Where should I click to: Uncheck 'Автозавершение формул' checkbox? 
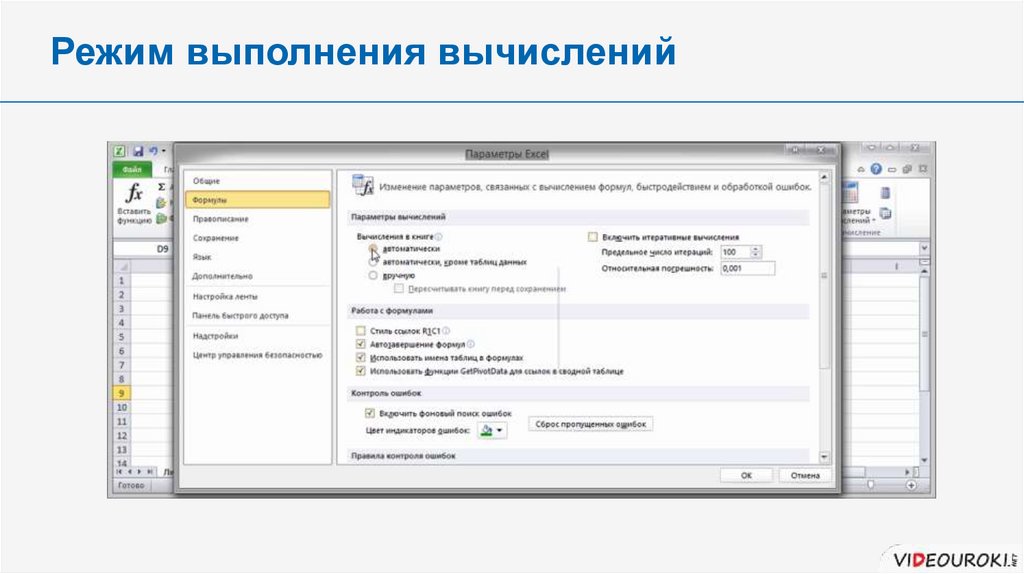tap(360, 344)
